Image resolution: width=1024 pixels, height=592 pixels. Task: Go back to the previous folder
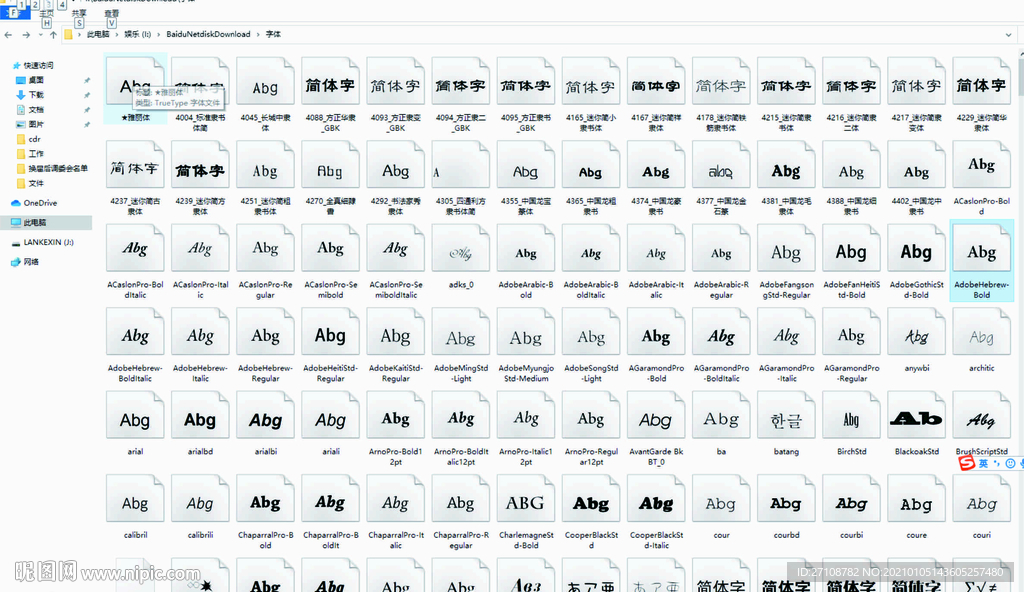tap(8, 35)
